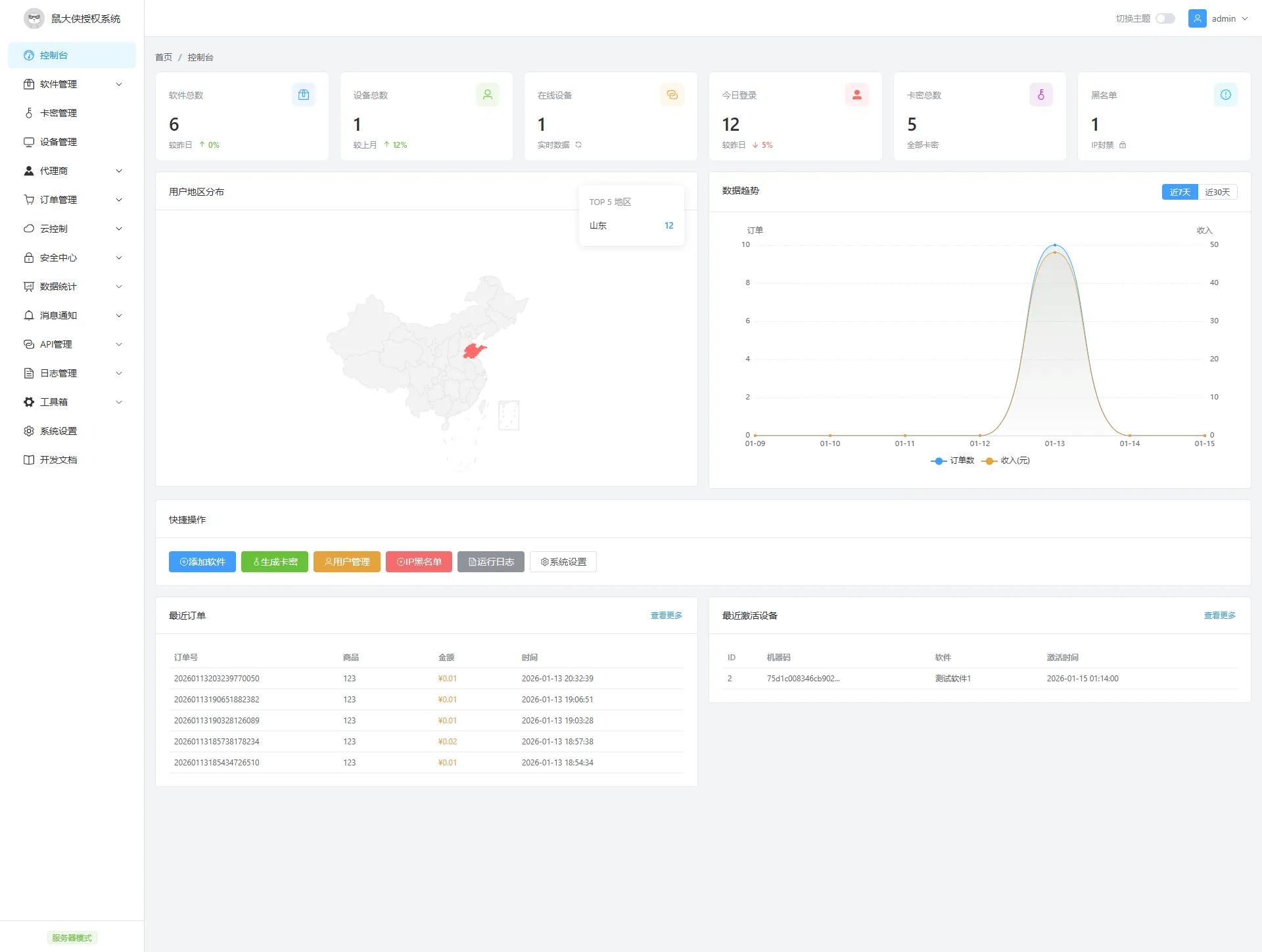Select the 卡密管理 key icon
This screenshot has width=1262, height=952.
click(x=29, y=113)
